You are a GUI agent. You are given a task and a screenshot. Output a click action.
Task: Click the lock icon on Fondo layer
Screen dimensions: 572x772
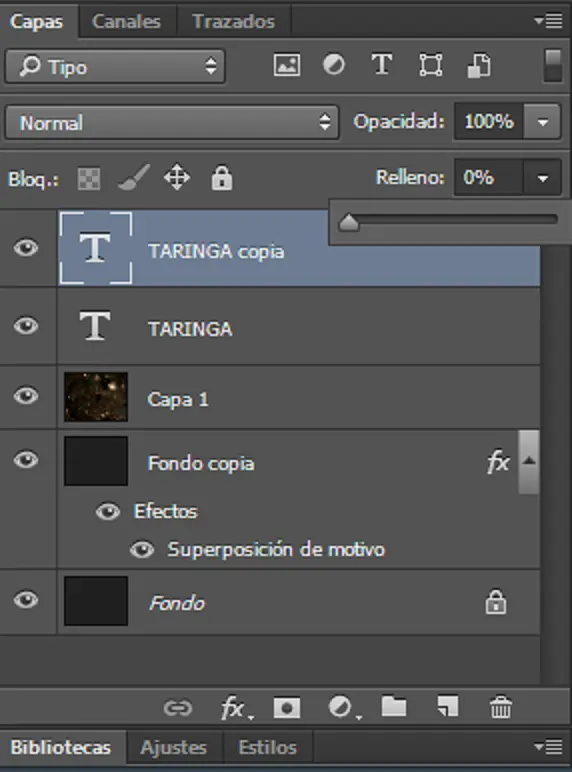[495, 602]
